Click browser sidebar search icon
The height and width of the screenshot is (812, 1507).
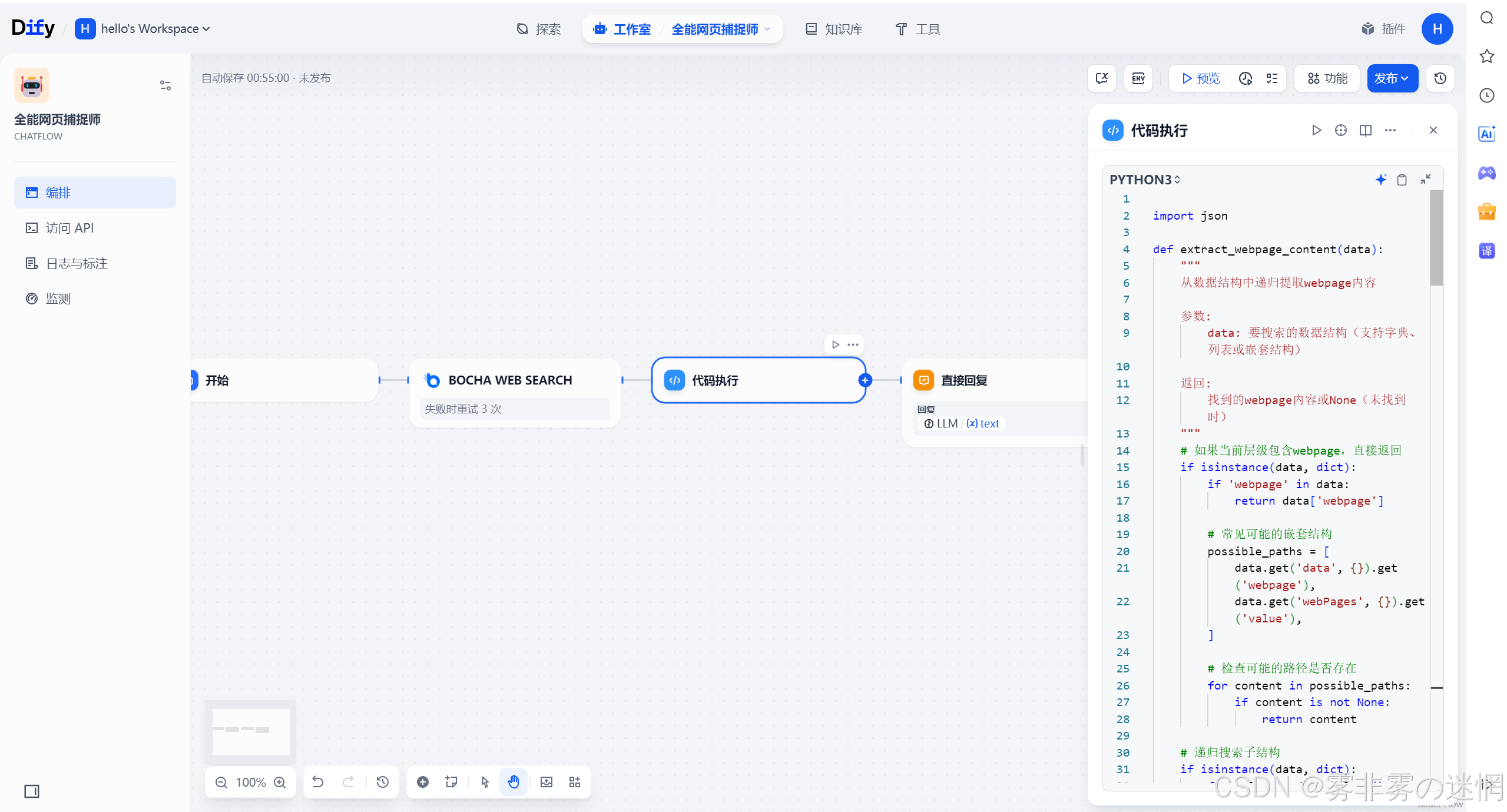click(1487, 18)
